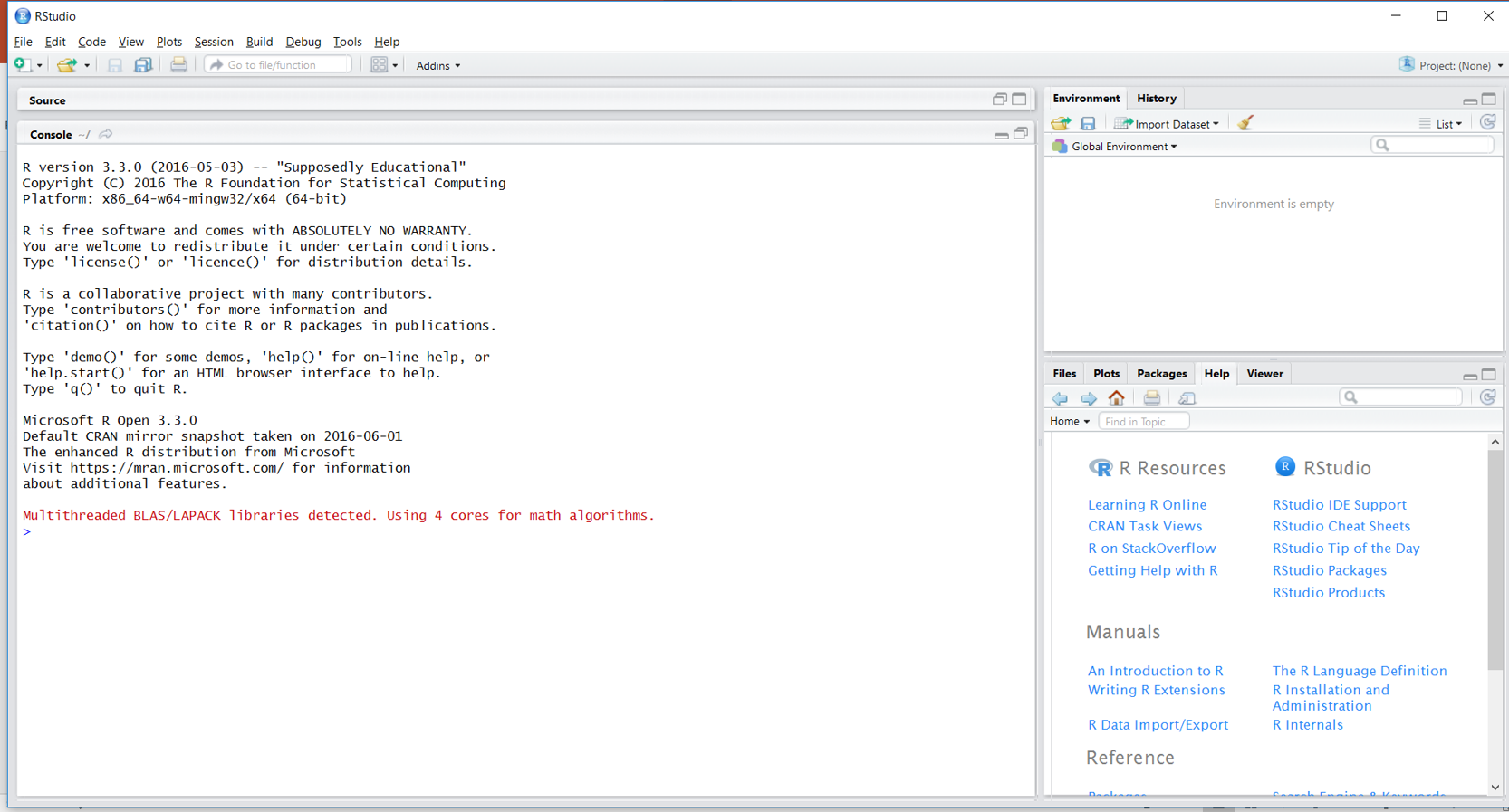
Task: Open the RStudio Cheat Sheets link
Action: (x=1341, y=526)
